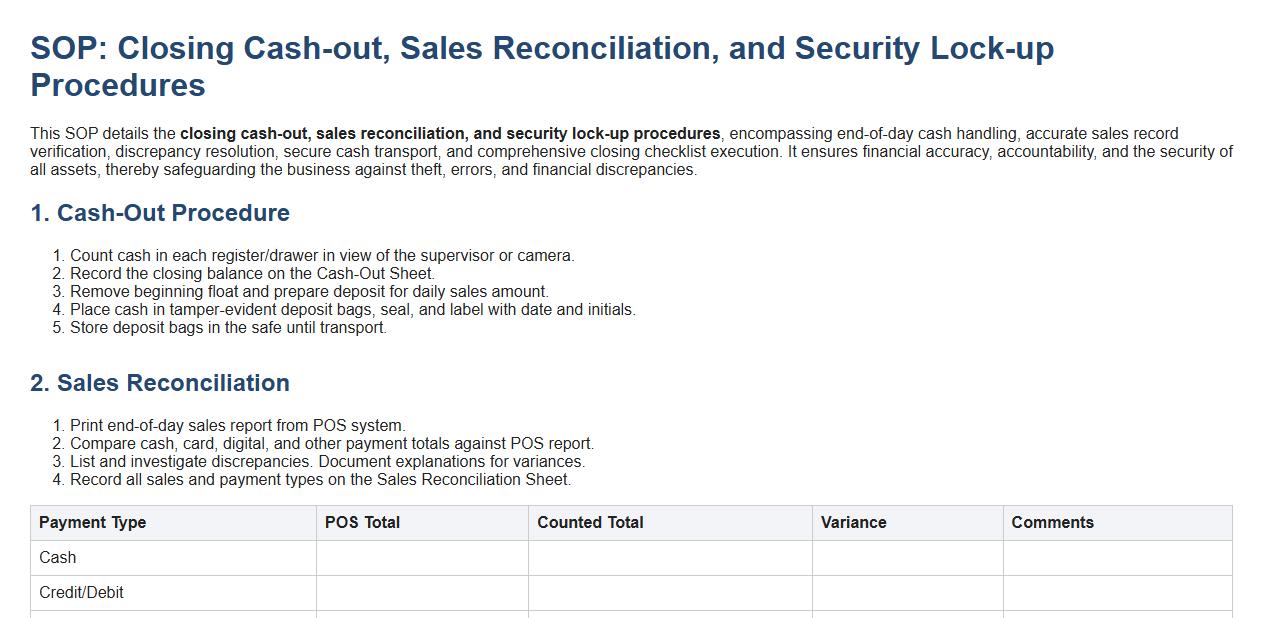Screen dimensions: 1263x618
Task: Click the Sales Reconciliation section heading
Action: 160,383
